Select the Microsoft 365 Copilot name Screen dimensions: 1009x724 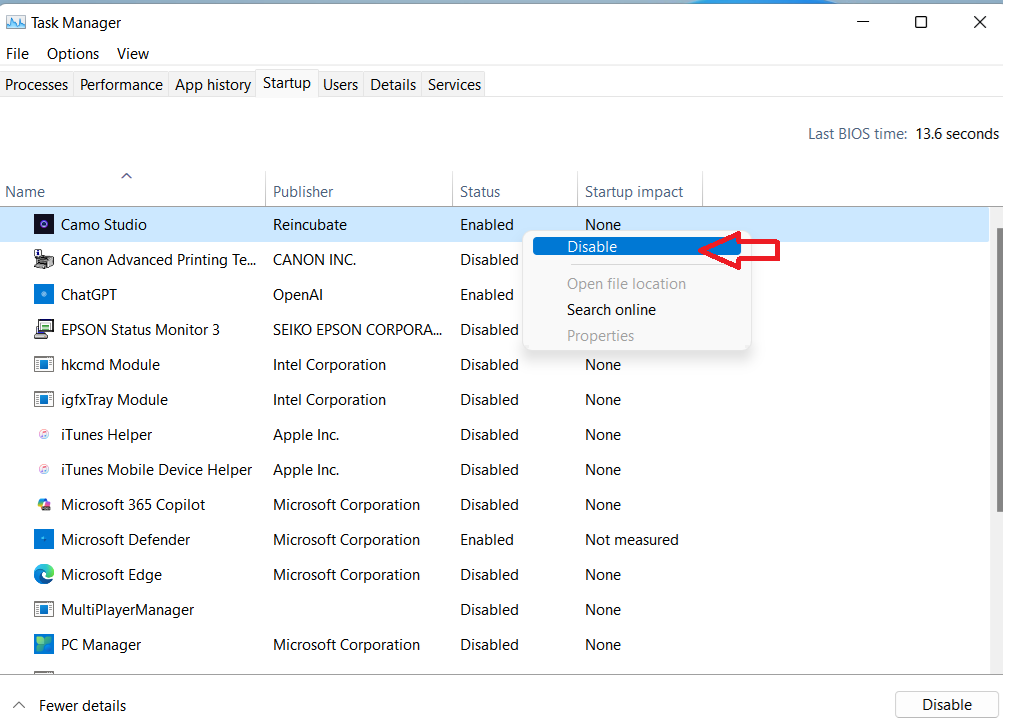click(x=133, y=505)
